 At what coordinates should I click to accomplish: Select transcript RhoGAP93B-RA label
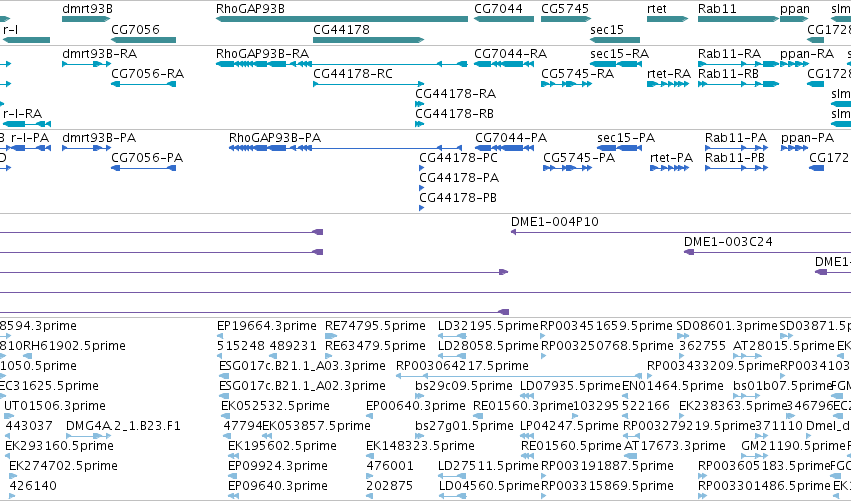coord(262,54)
